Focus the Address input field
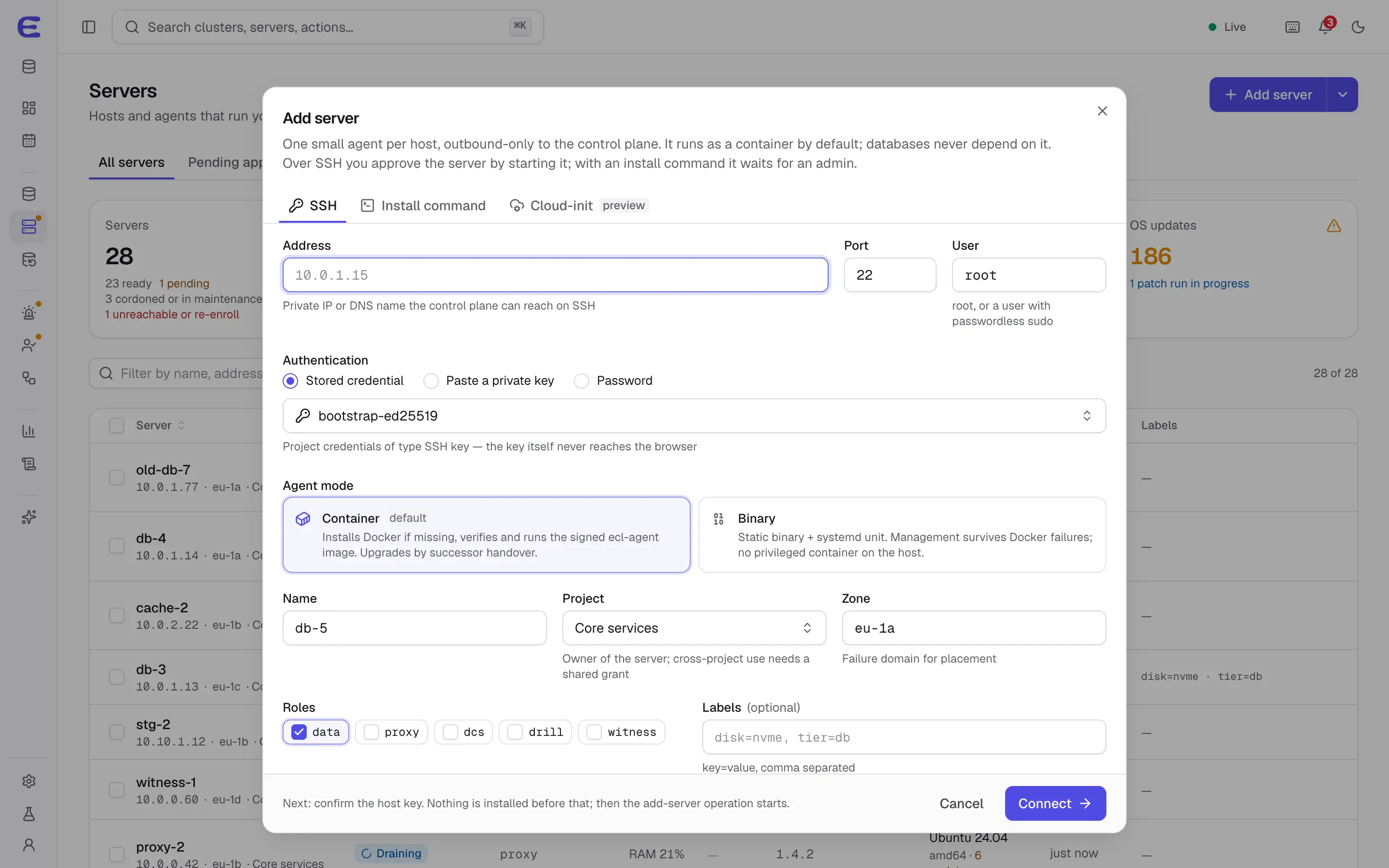 [555, 275]
